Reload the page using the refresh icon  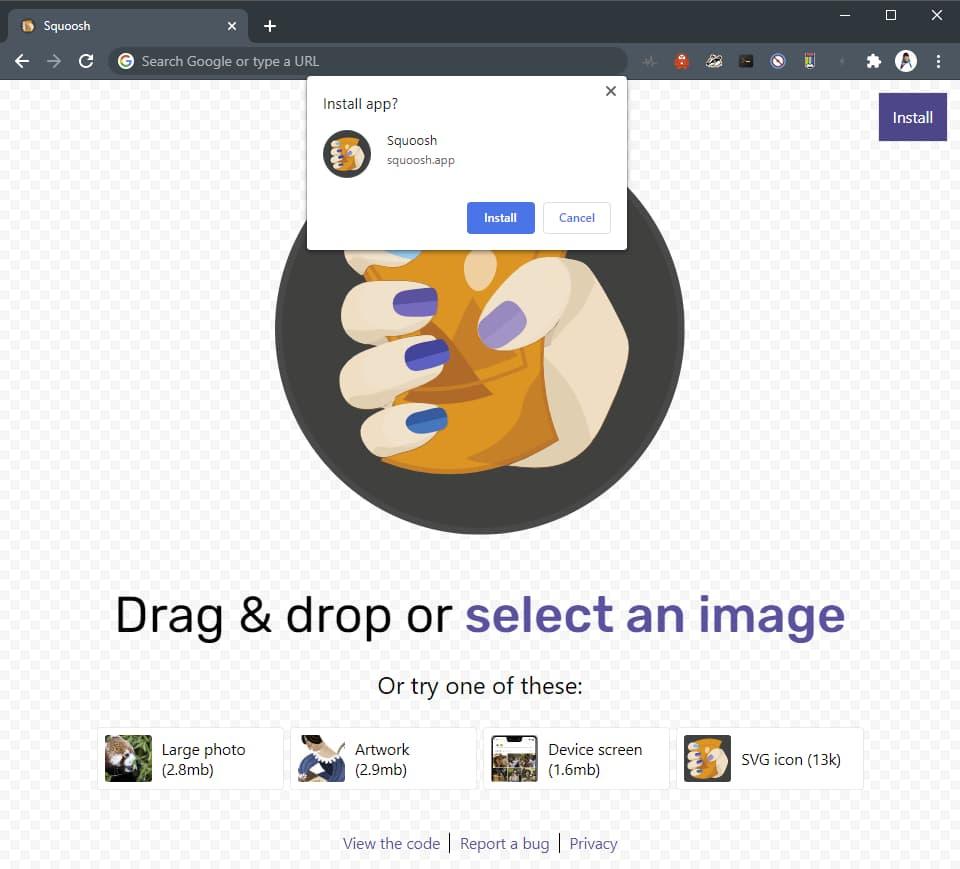(x=86, y=61)
